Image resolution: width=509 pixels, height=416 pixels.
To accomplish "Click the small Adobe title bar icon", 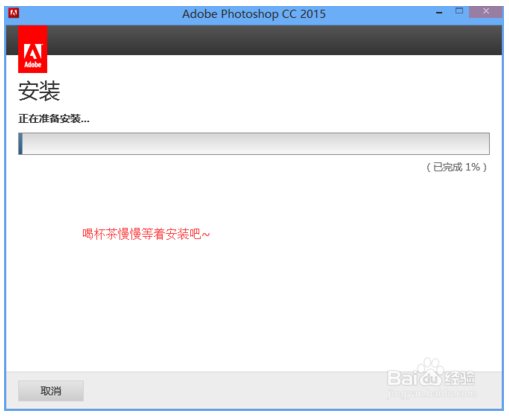I will 14,13.
